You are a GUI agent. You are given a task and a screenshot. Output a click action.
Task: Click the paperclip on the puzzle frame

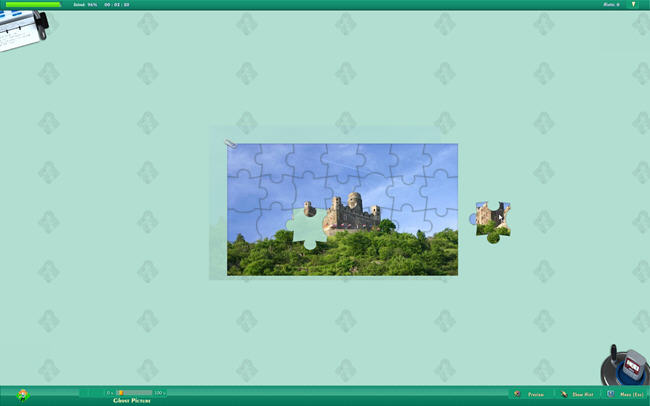point(230,144)
